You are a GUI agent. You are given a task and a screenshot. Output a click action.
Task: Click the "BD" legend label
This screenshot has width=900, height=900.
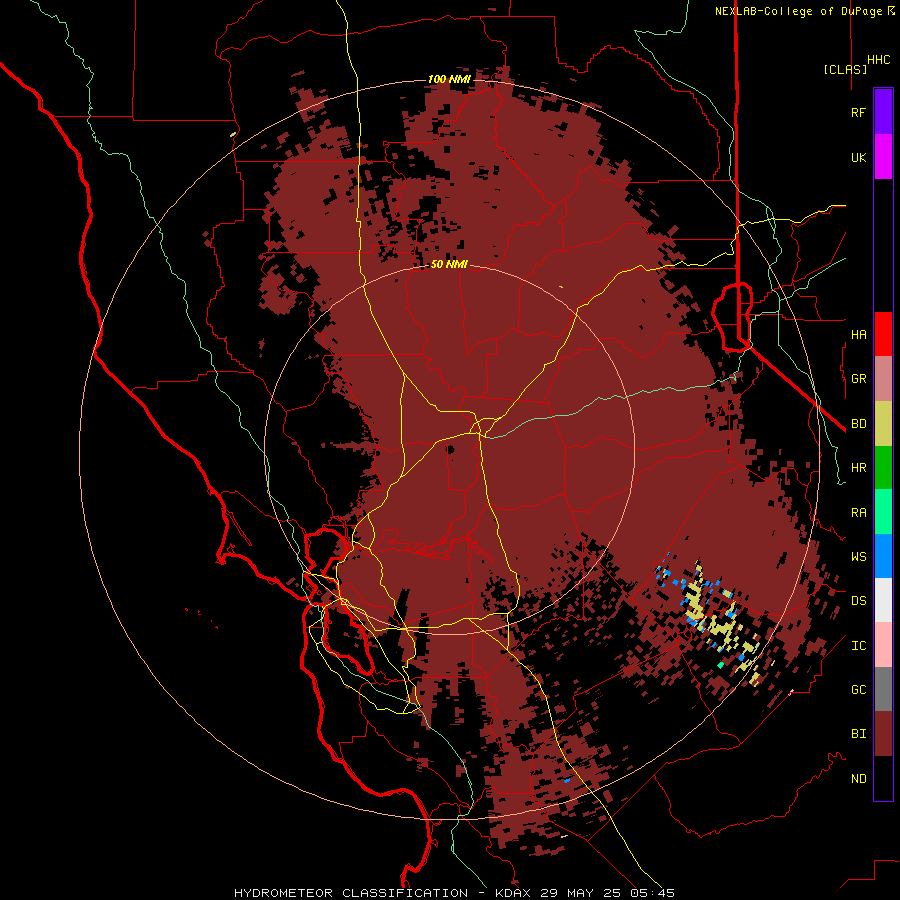point(858,424)
